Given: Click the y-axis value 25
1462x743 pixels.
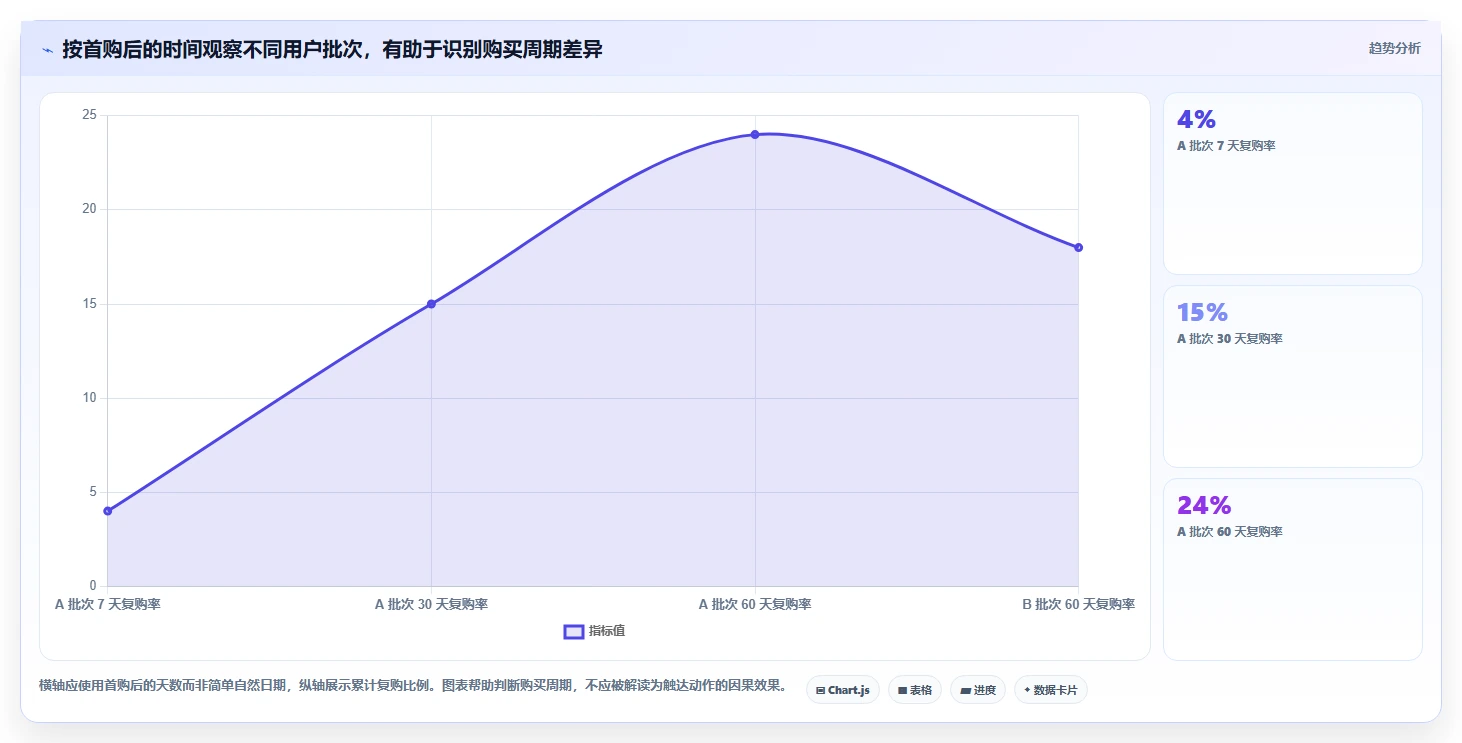Looking at the screenshot, I should 89,115.
